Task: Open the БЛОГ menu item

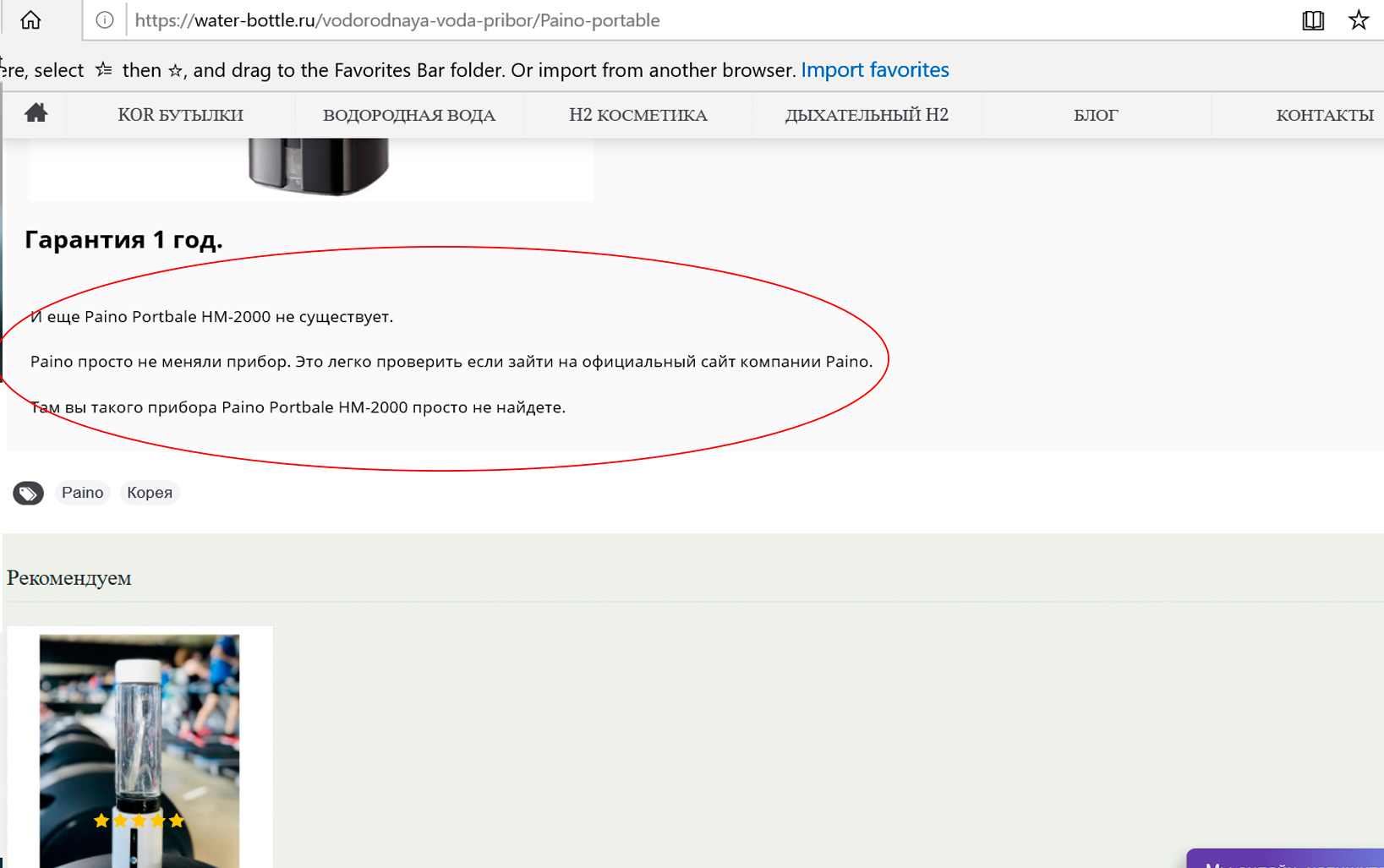Action: point(1096,115)
